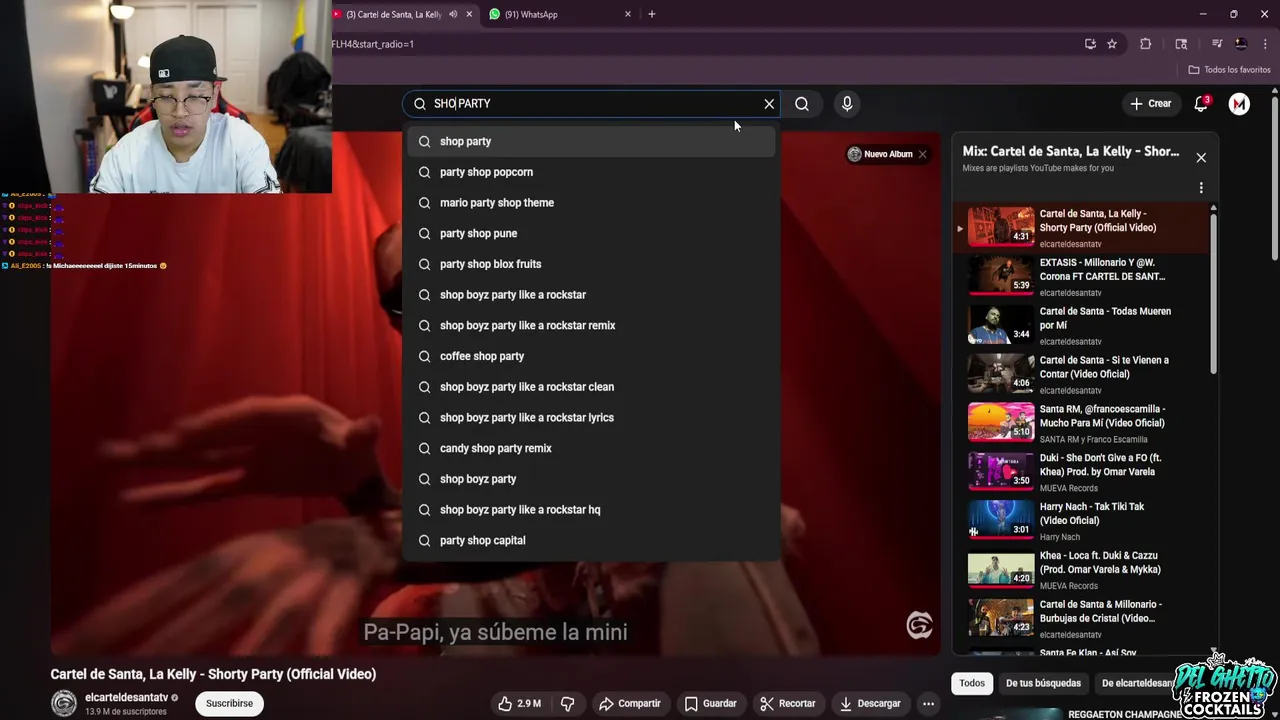Activate voice search microphone

coord(847,104)
